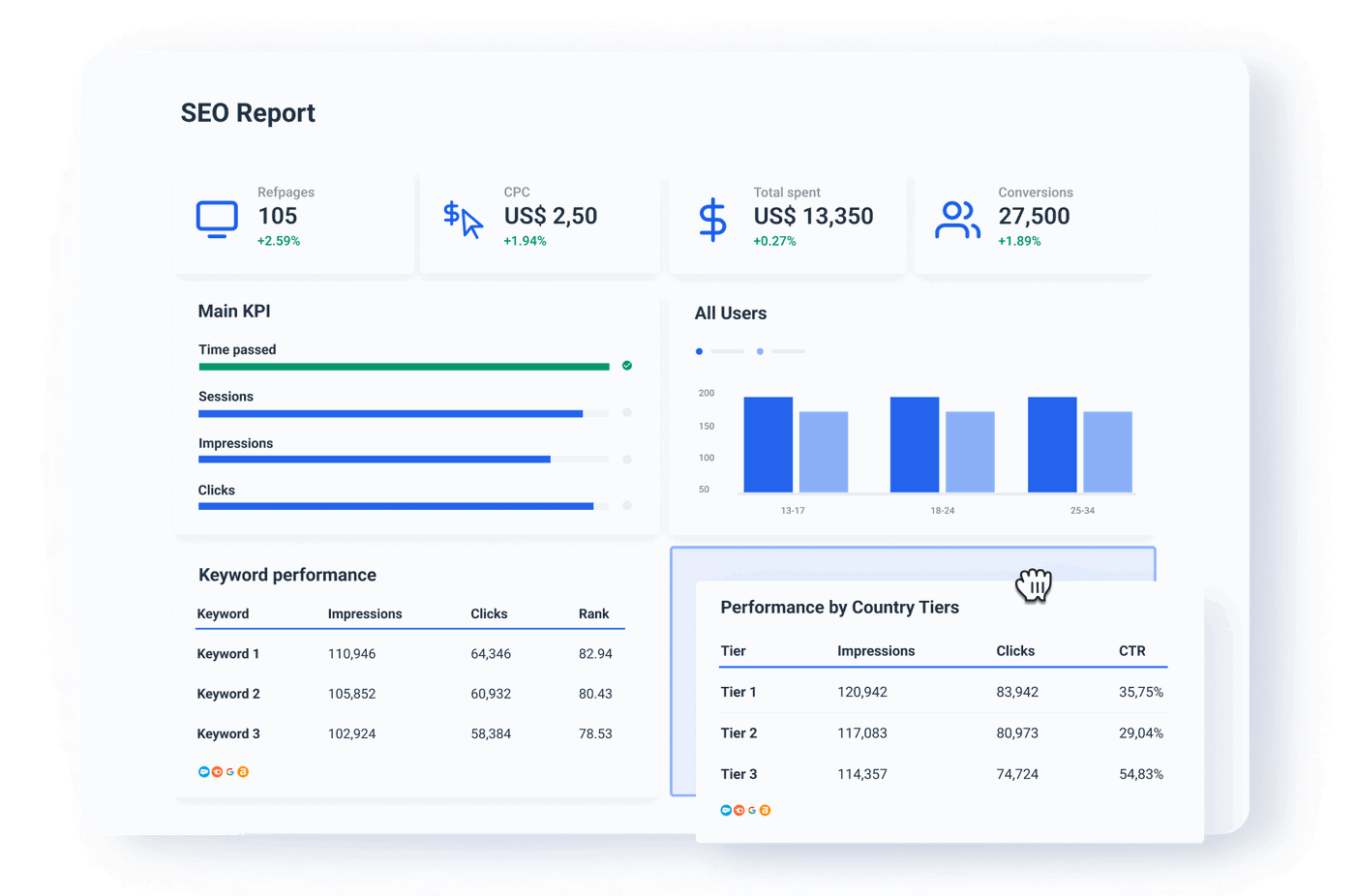Click the monitor icon next to Refpages
Screen dimensions: 1355x896
(216, 219)
